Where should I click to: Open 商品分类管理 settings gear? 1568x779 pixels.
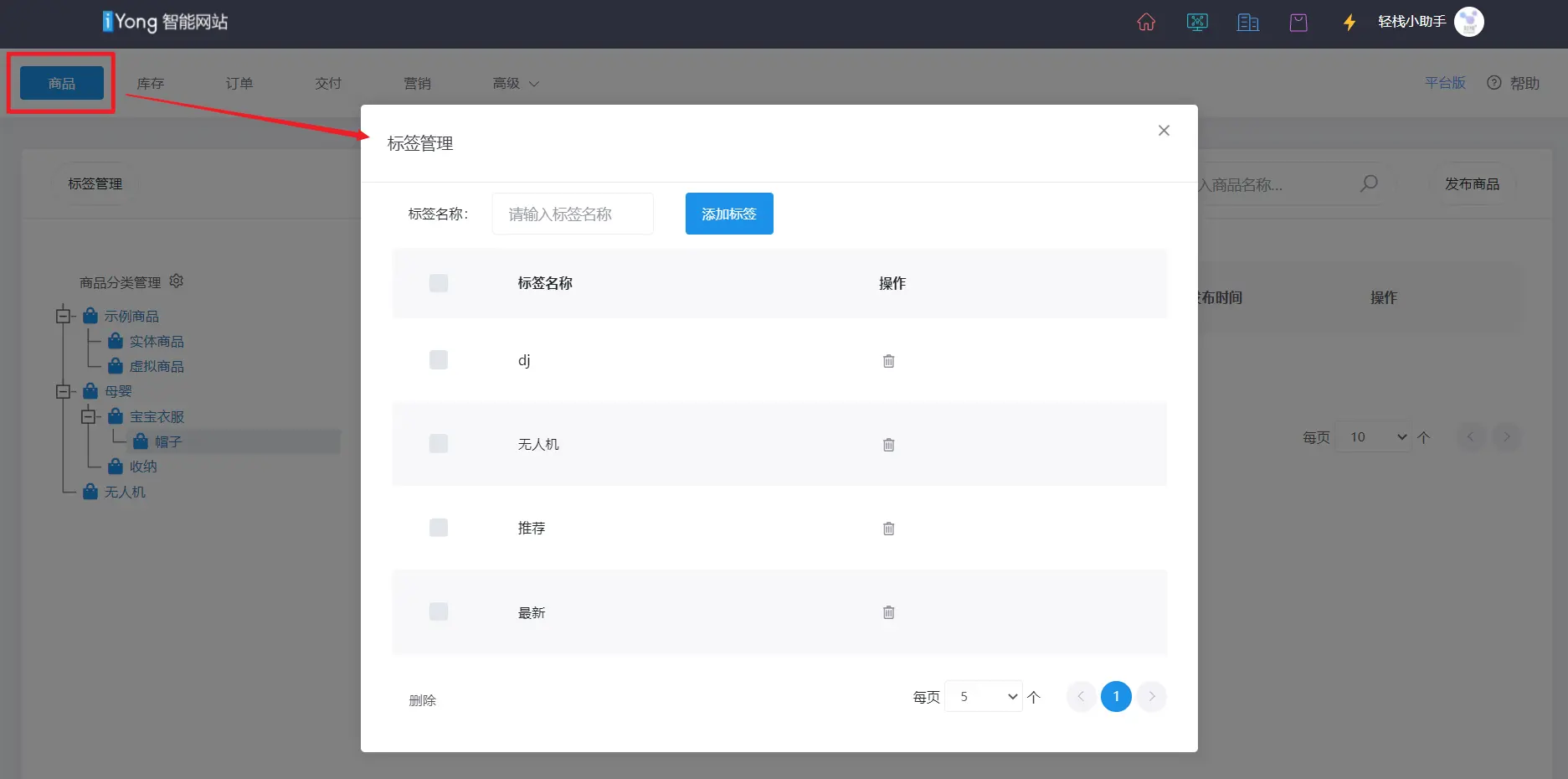(x=176, y=281)
